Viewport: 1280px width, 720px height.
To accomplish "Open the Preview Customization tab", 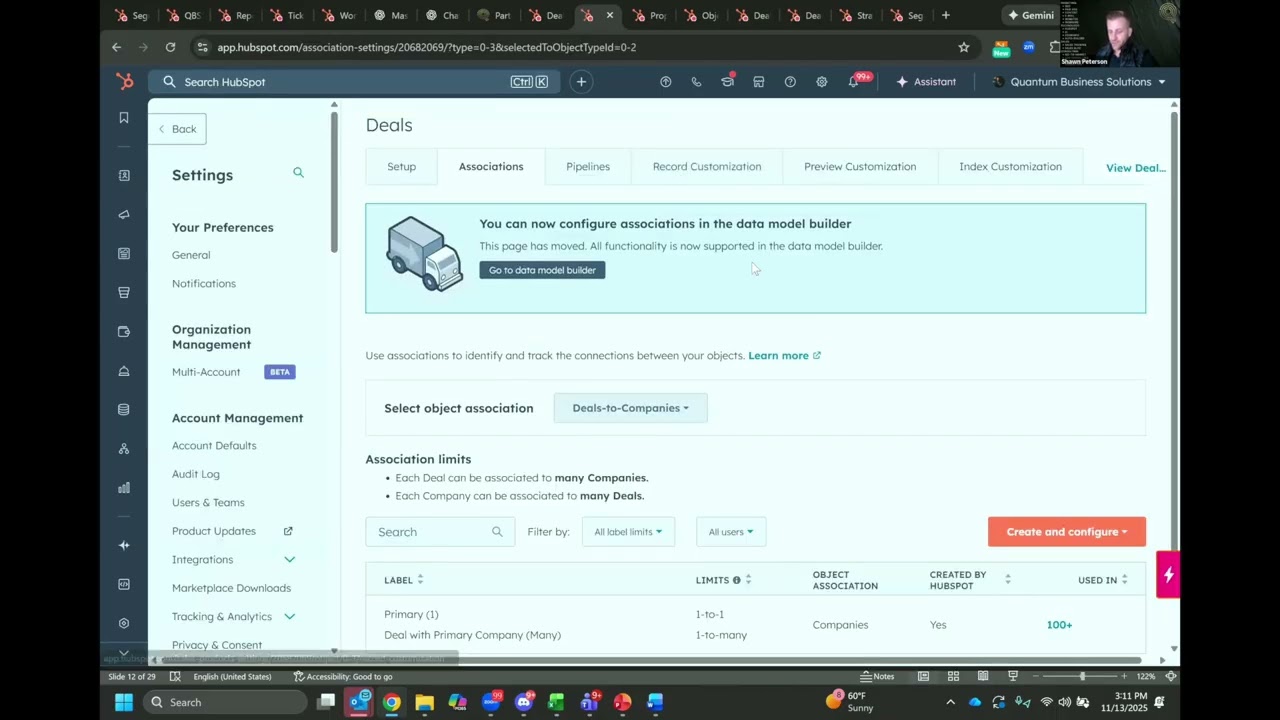I will pos(860,167).
